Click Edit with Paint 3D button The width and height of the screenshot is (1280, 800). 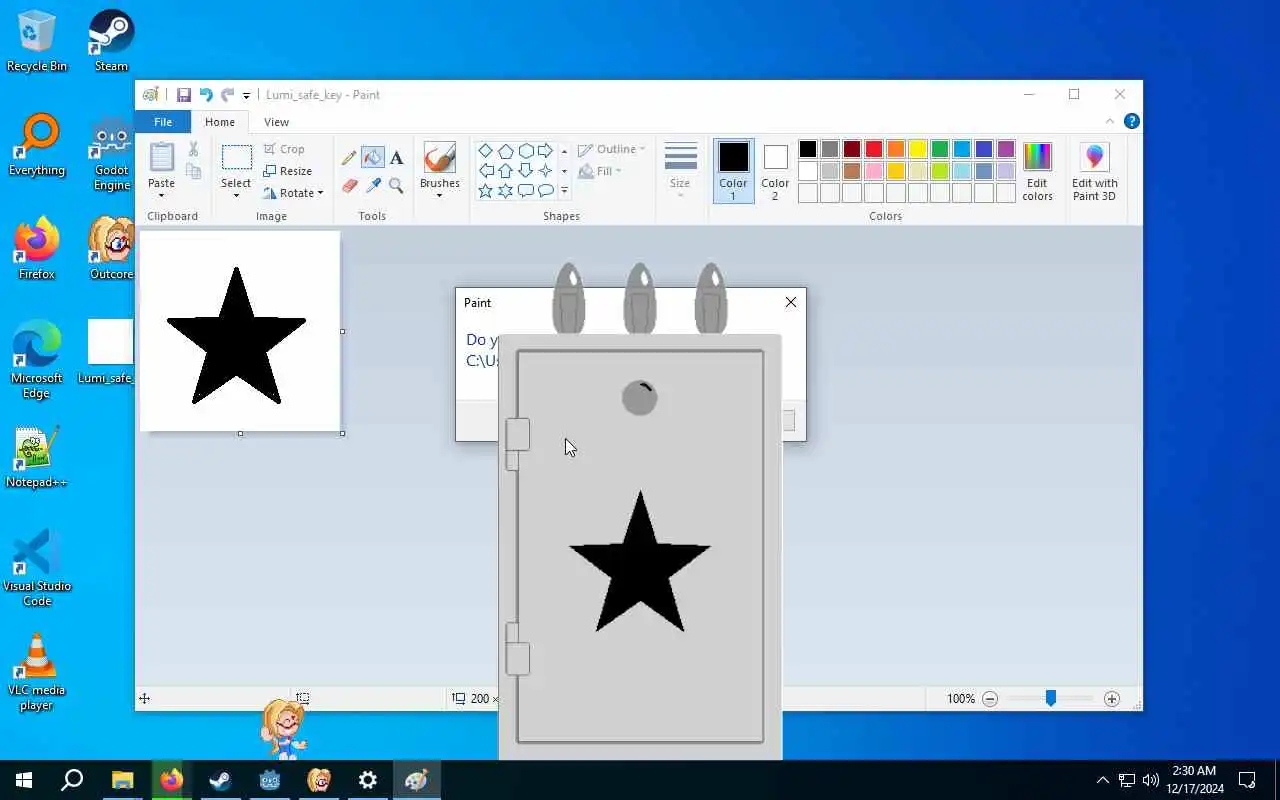pyautogui.click(x=1094, y=171)
